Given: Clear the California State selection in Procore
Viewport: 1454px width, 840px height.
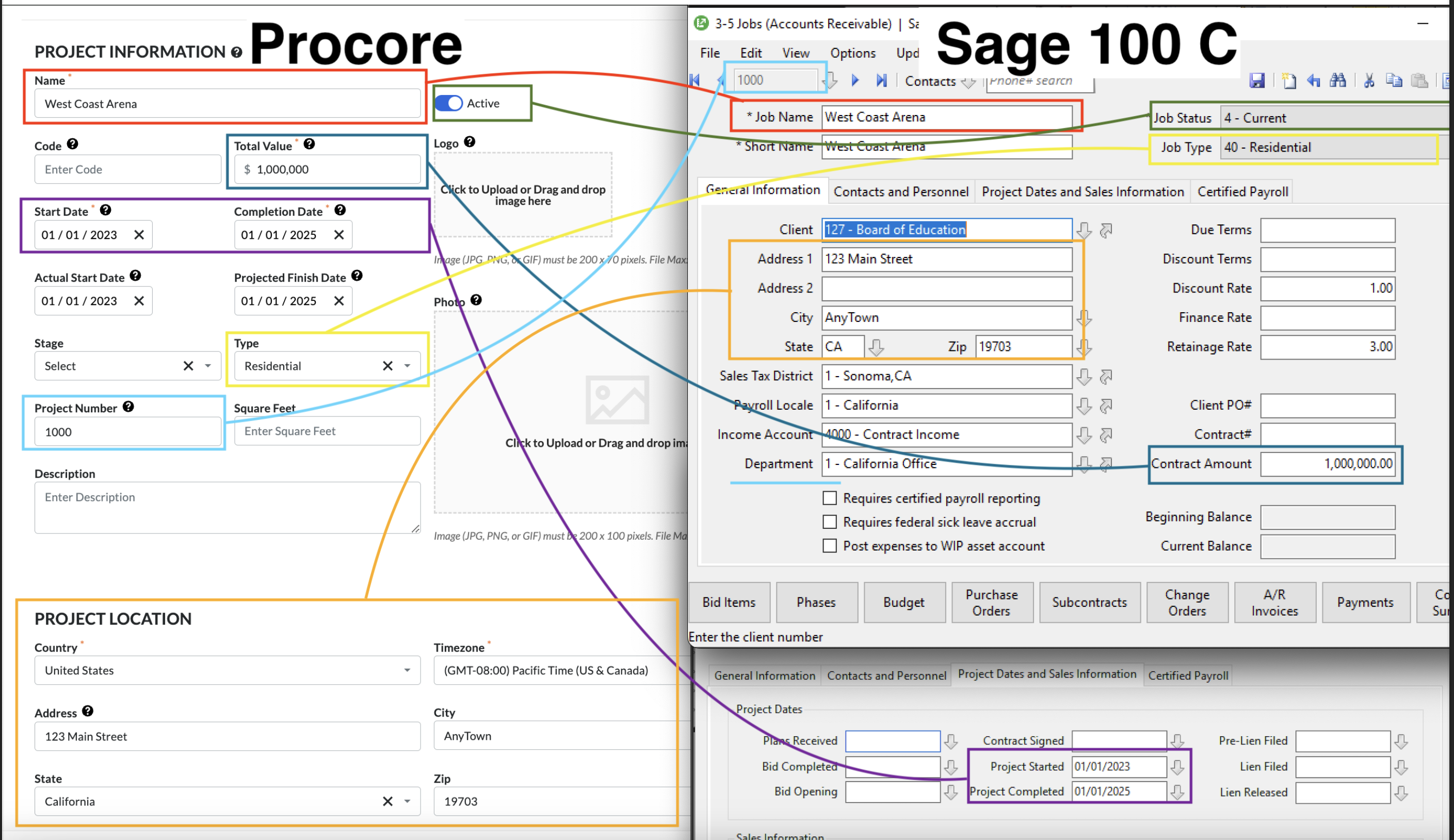Looking at the screenshot, I should pos(387,801).
